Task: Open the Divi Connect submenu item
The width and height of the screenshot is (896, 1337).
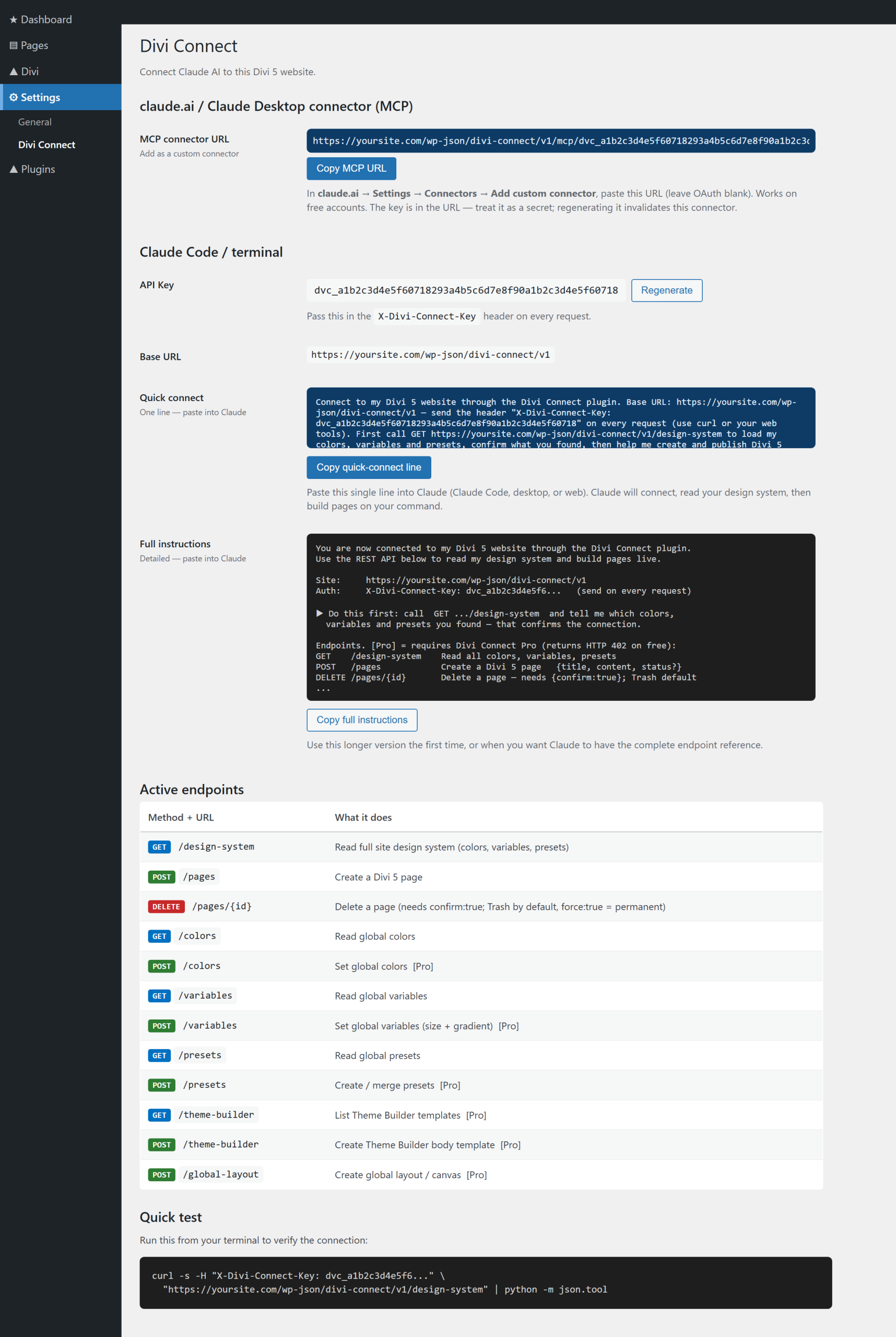Action: 47,145
